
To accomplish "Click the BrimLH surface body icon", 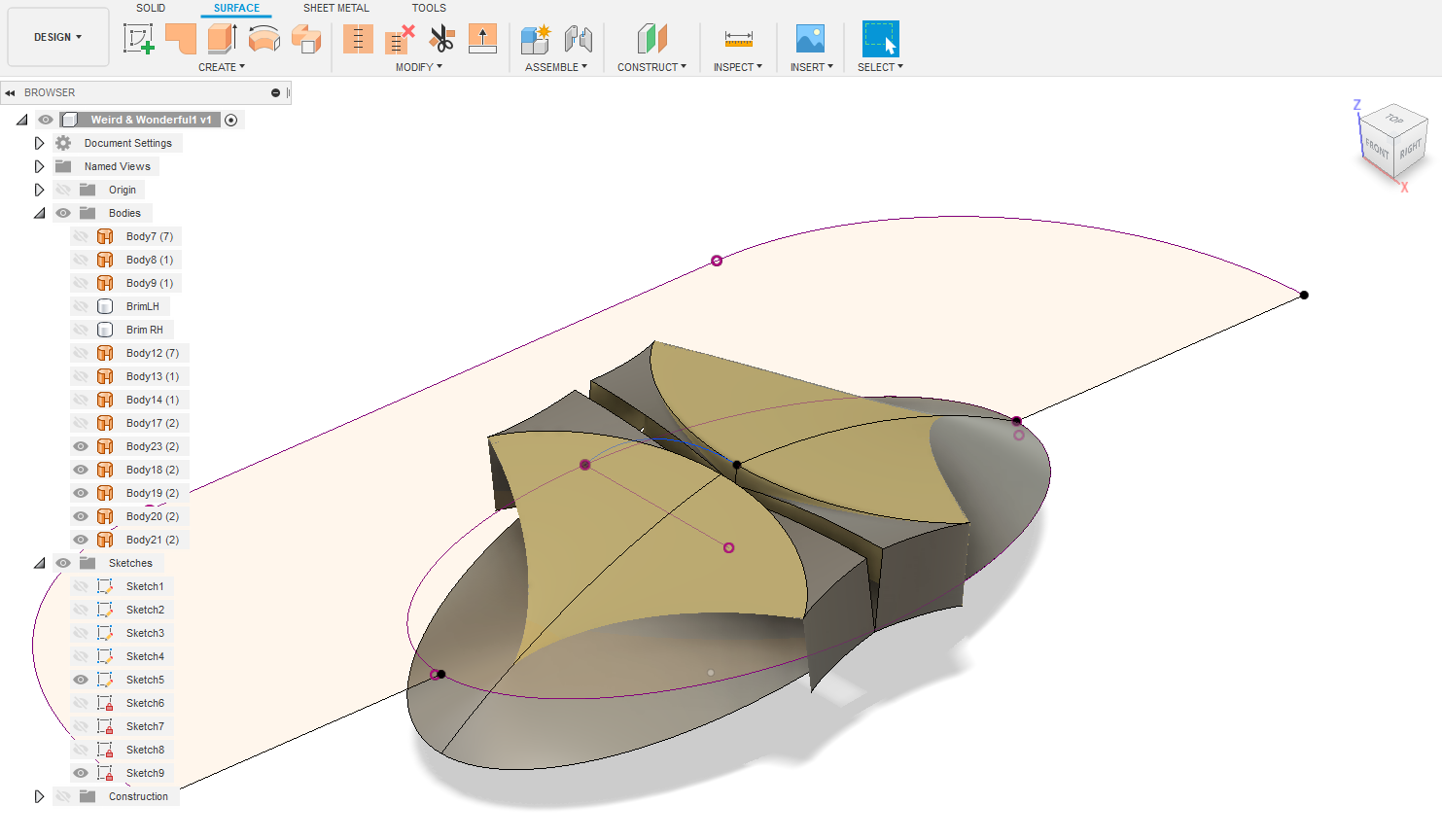I will point(105,306).
